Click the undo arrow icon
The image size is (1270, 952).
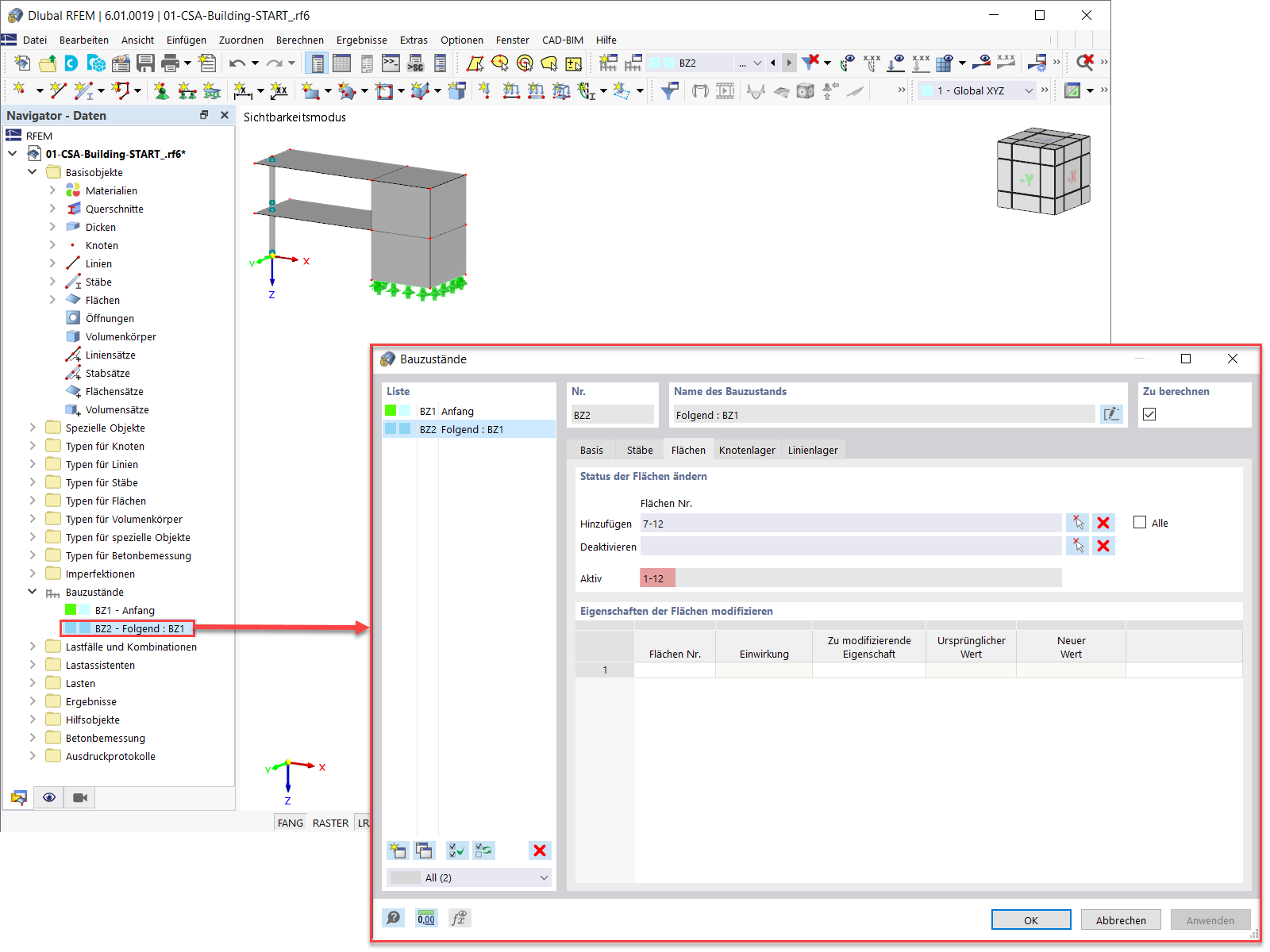pyautogui.click(x=237, y=63)
